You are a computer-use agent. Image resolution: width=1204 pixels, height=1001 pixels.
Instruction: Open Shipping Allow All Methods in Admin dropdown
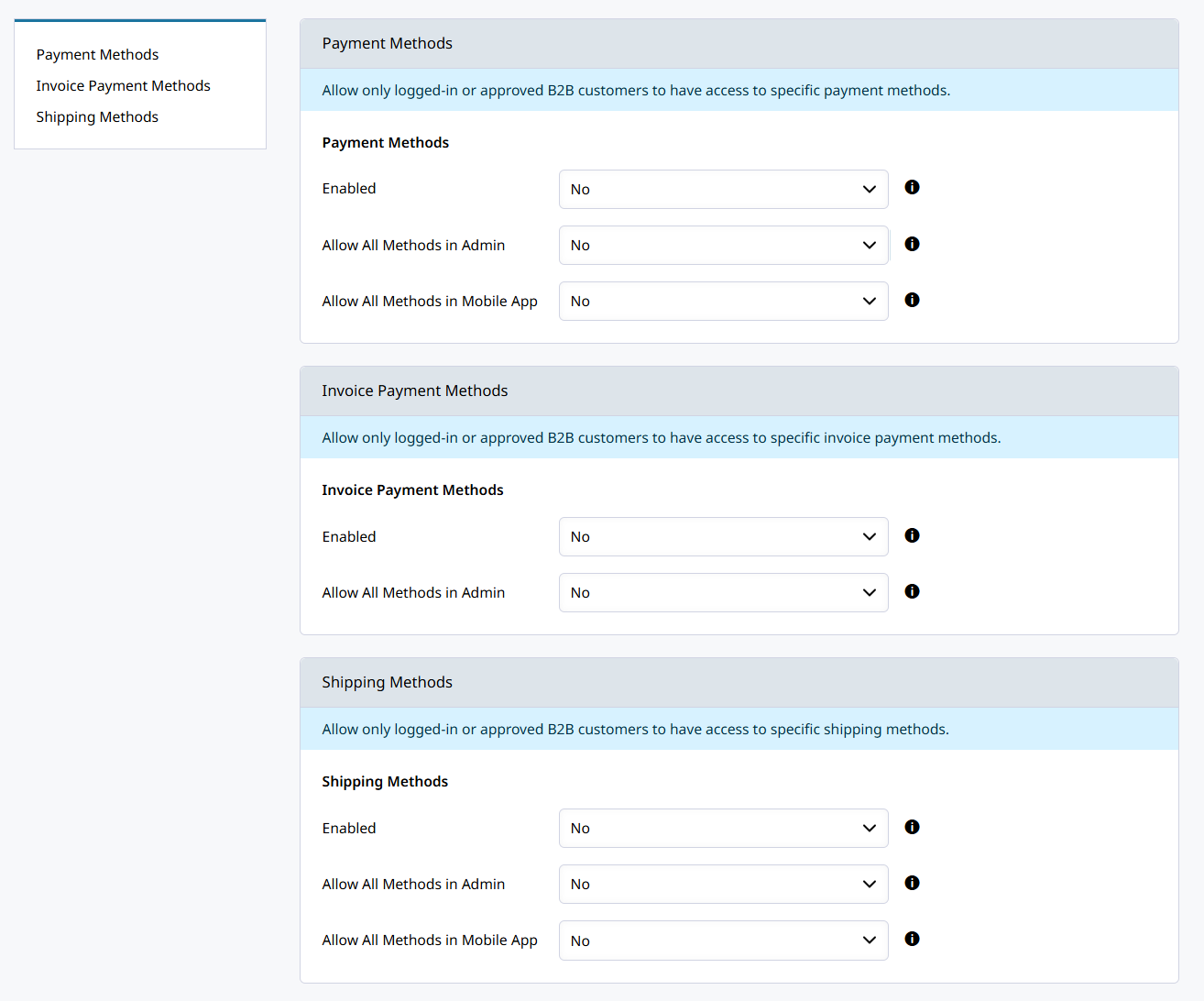coord(724,884)
